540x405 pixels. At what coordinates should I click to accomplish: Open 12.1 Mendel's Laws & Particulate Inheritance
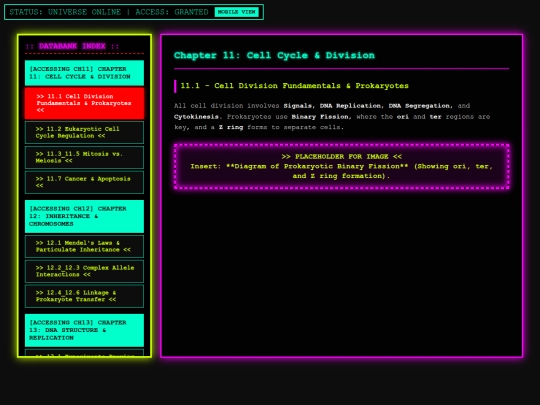point(84,246)
